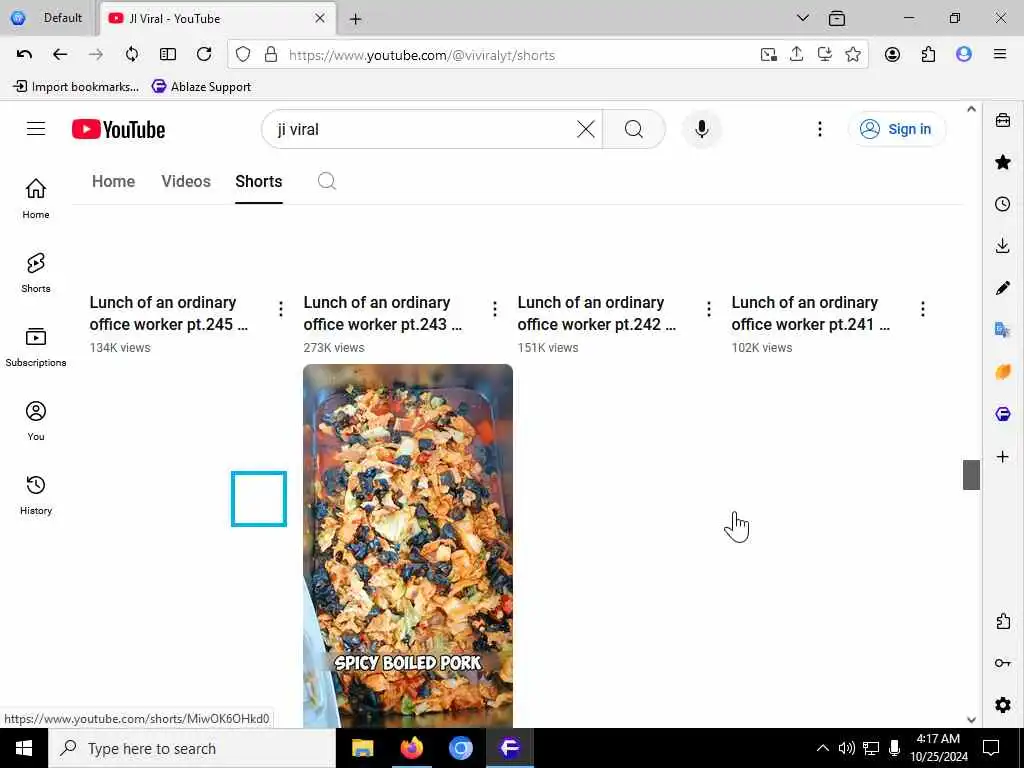Open the YouTube hamburger guide menu
1024x768 pixels.
(x=36, y=129)
